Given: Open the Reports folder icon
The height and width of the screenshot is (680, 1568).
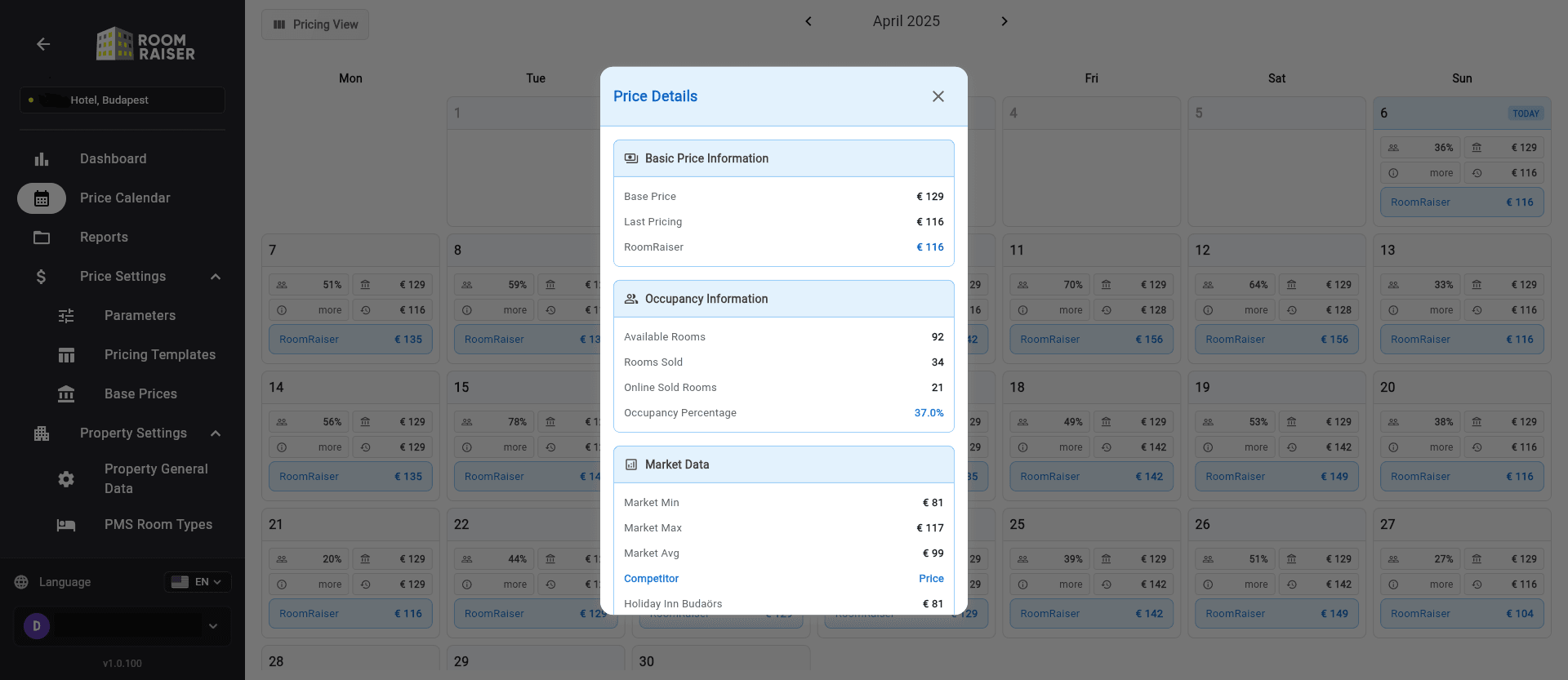Looking at the screenshot, I should [x=42, y=238].
